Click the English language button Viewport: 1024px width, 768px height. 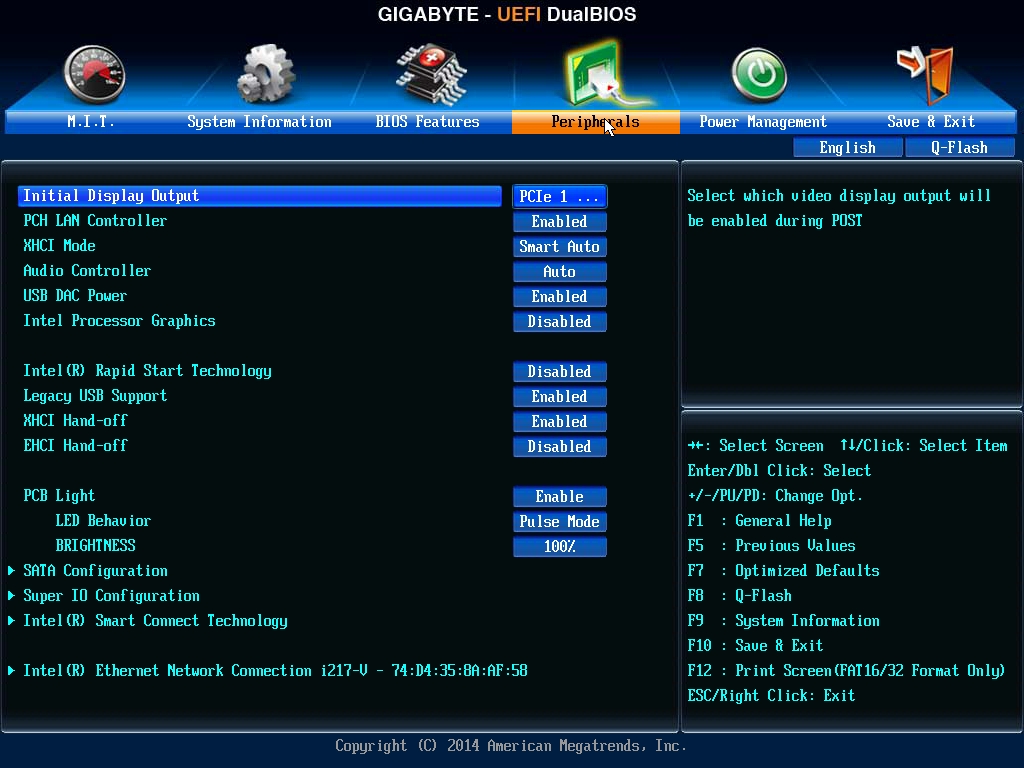coord(848,148)
